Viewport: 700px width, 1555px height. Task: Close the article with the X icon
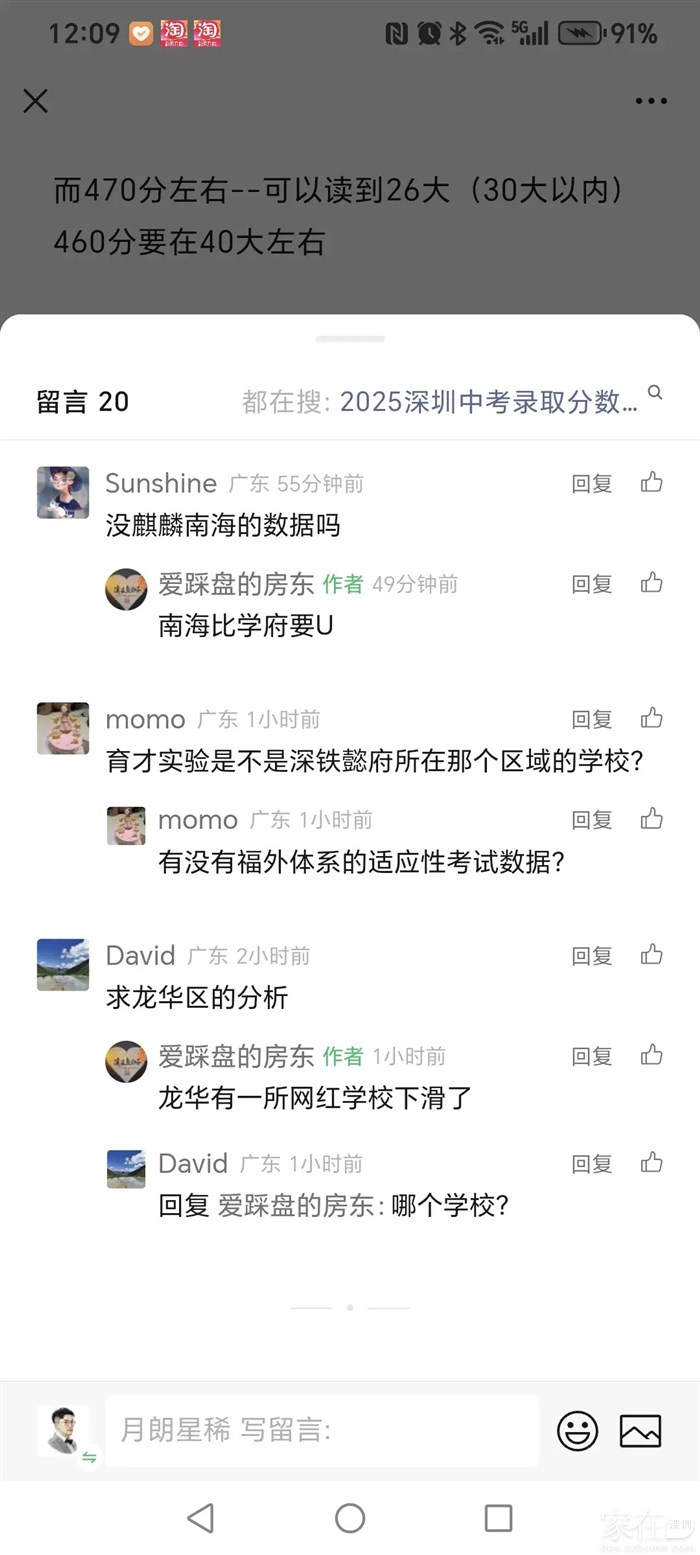coord(36,101)
